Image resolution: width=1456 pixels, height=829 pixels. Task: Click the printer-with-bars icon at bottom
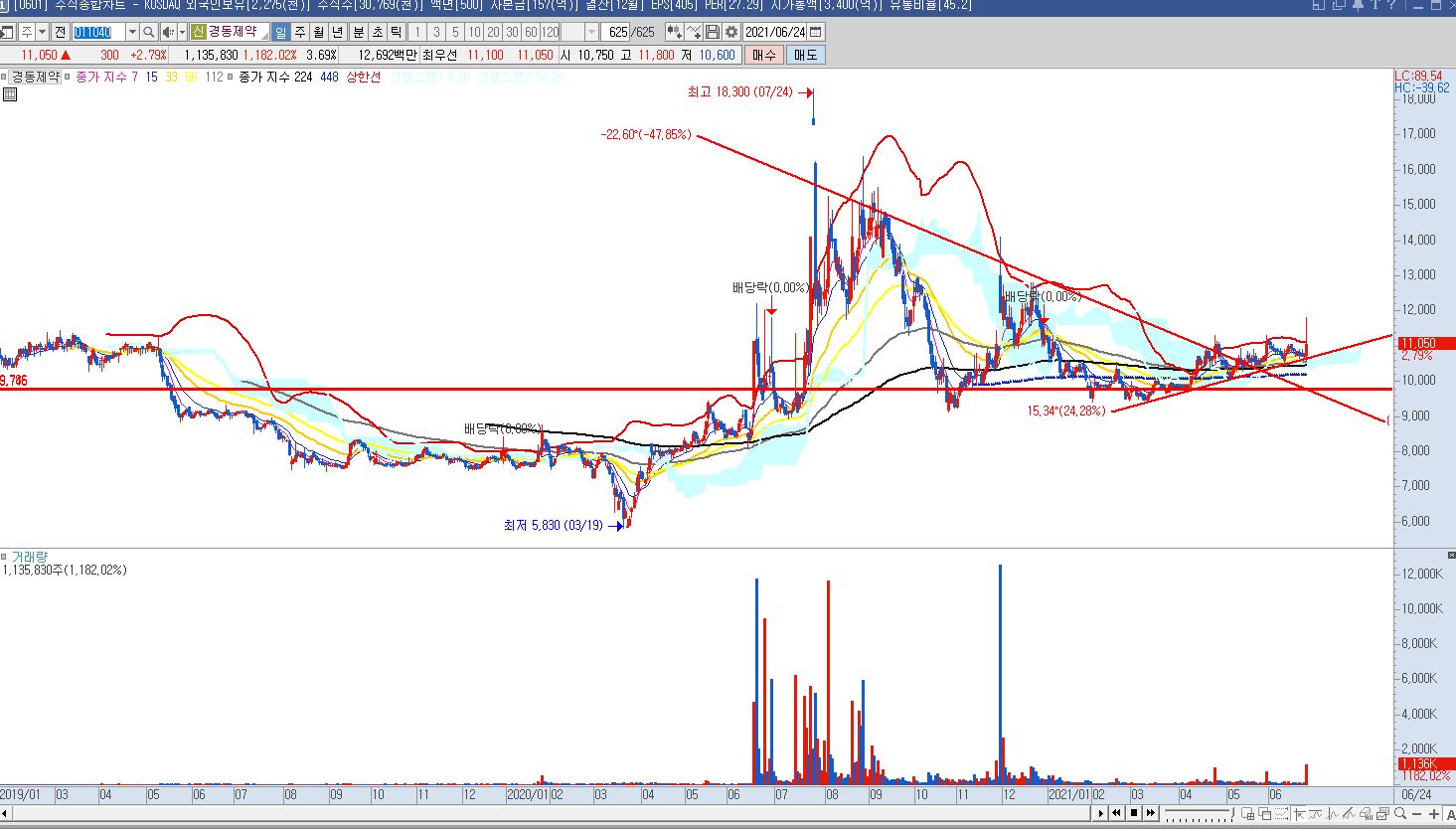click(x=1367, y=814)
